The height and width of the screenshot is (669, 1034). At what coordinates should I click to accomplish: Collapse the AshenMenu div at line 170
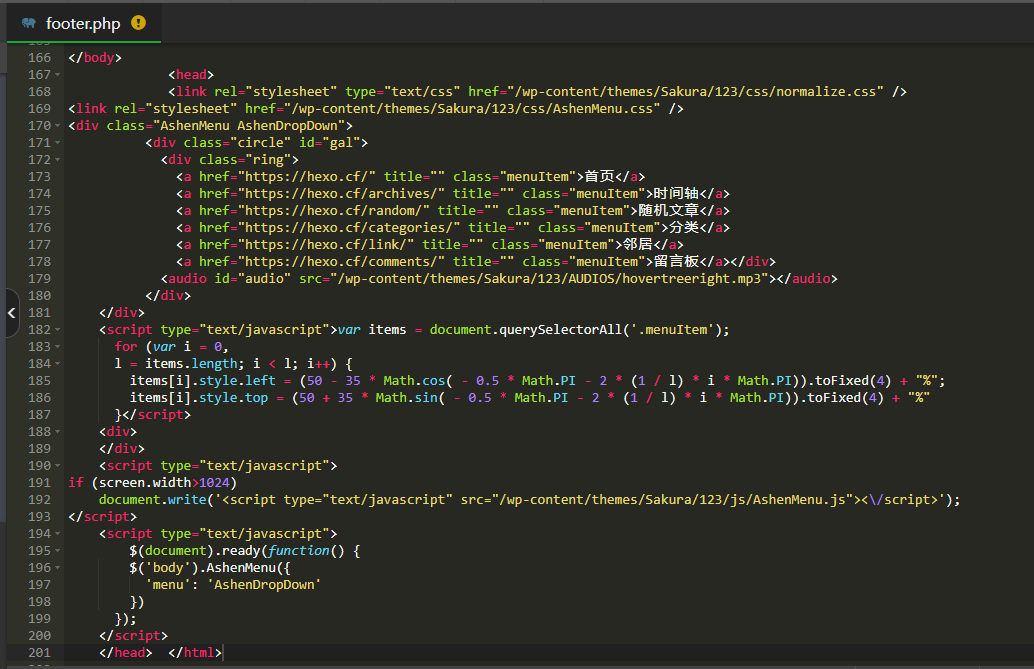56,126
